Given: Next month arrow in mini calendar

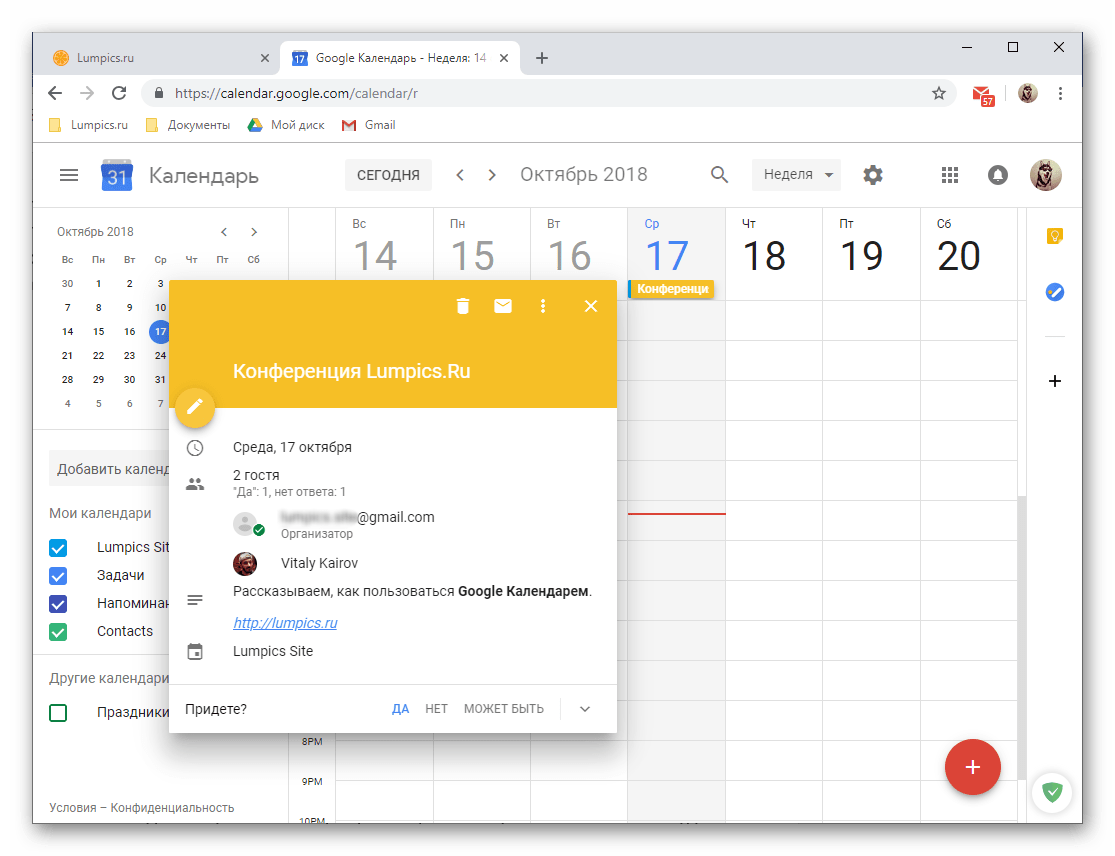Looking at the screenshot, I should coord(254,232).
